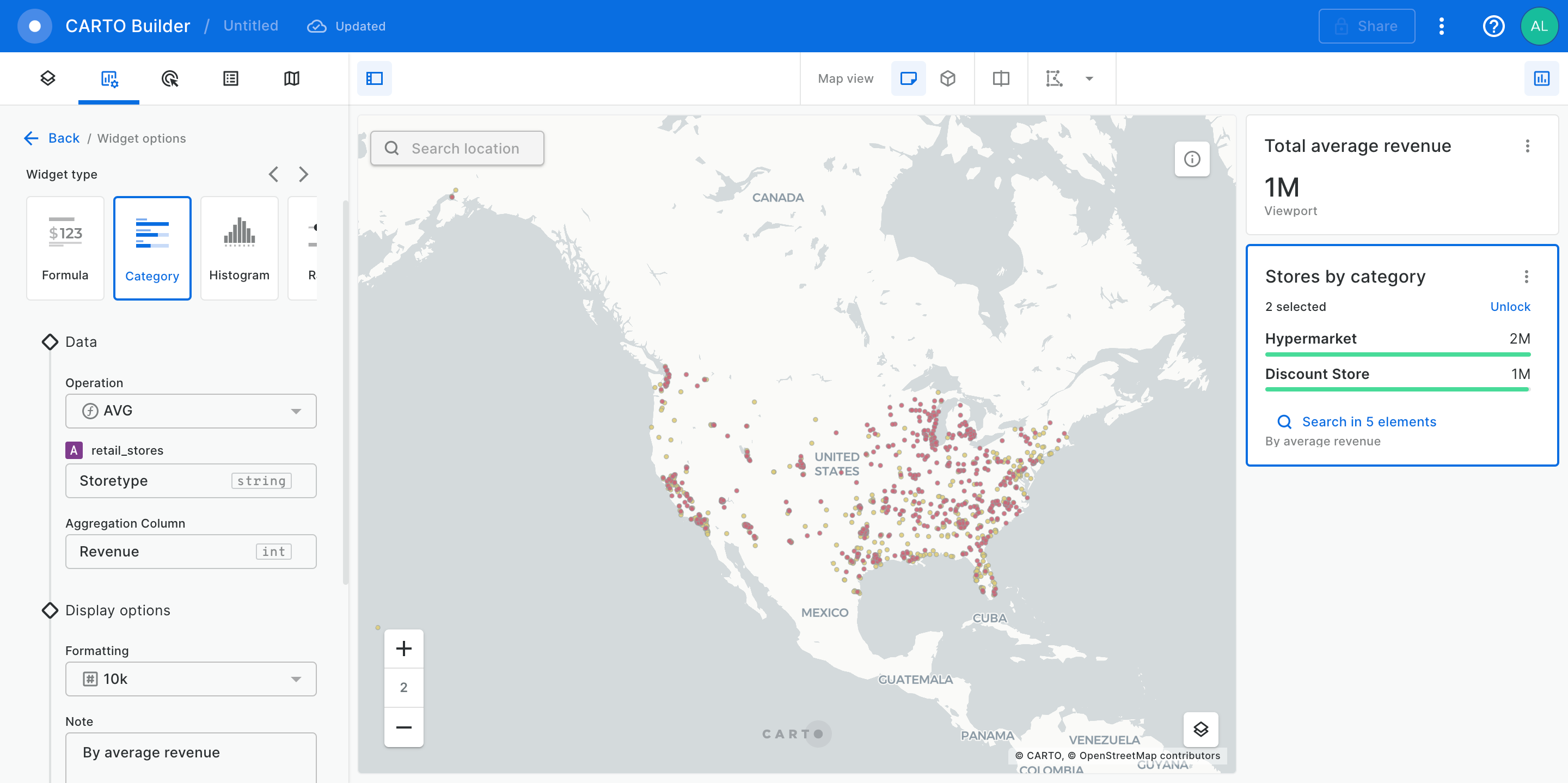Toggle split dual map view
This screenshot has width=1568, height=783.
[1001, 78]
